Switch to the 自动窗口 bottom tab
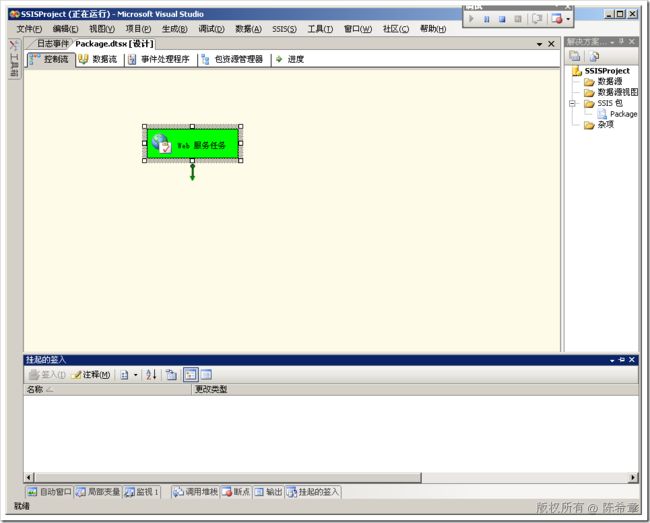This screenshot has height=523, width=650. click(x=50, y=492)
